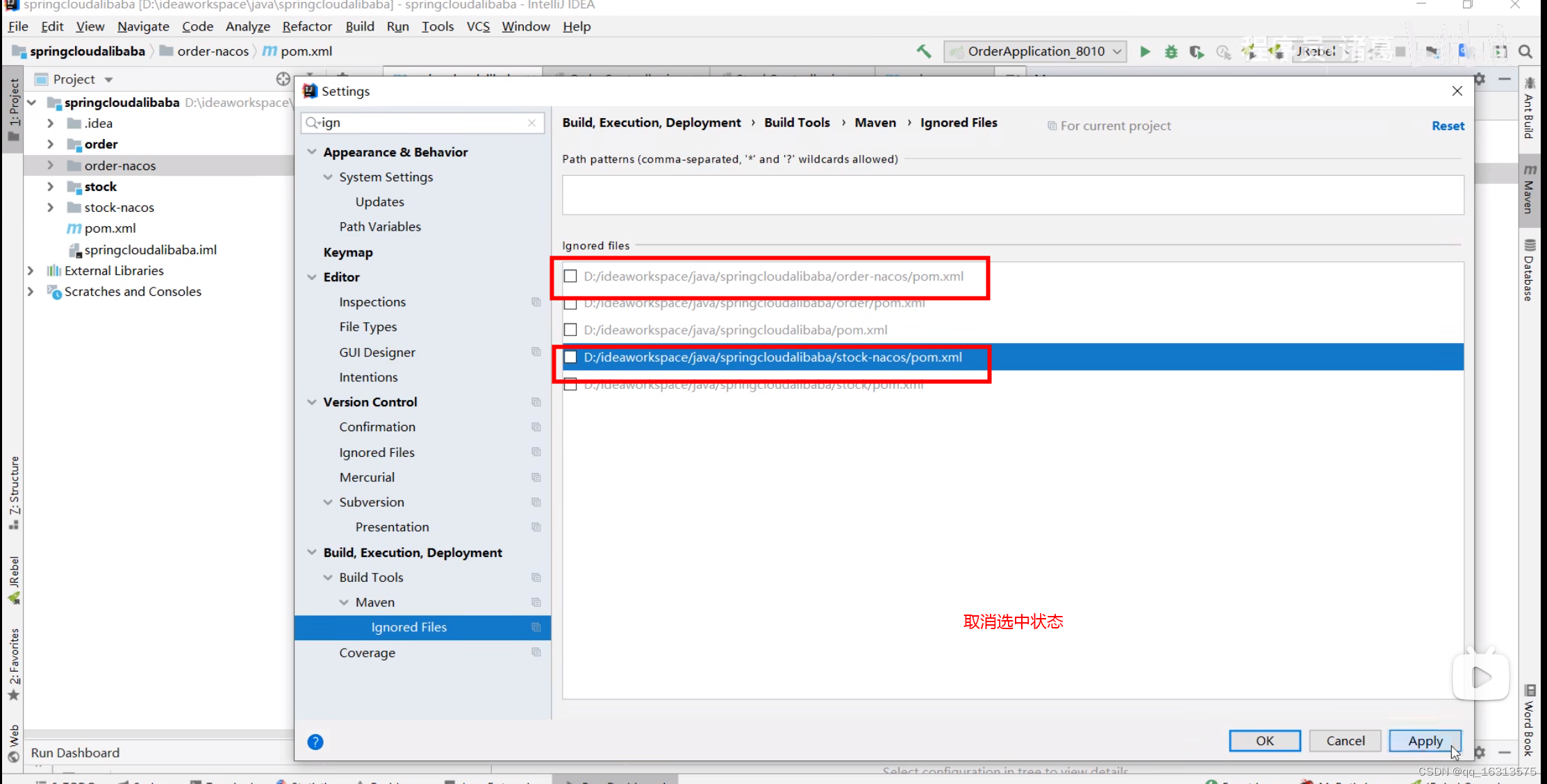Select springcloudalibaba.iml in project tree
1547x784 pixels.
tap(150, 249)
